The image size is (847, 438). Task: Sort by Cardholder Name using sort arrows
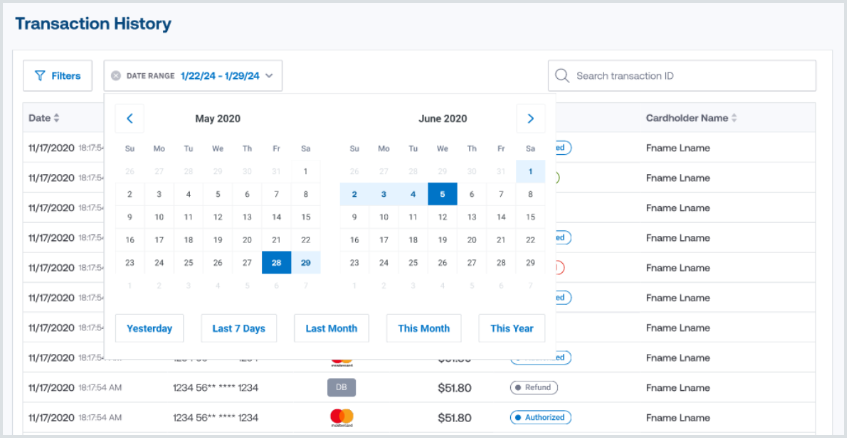click(x=735, y=118)
